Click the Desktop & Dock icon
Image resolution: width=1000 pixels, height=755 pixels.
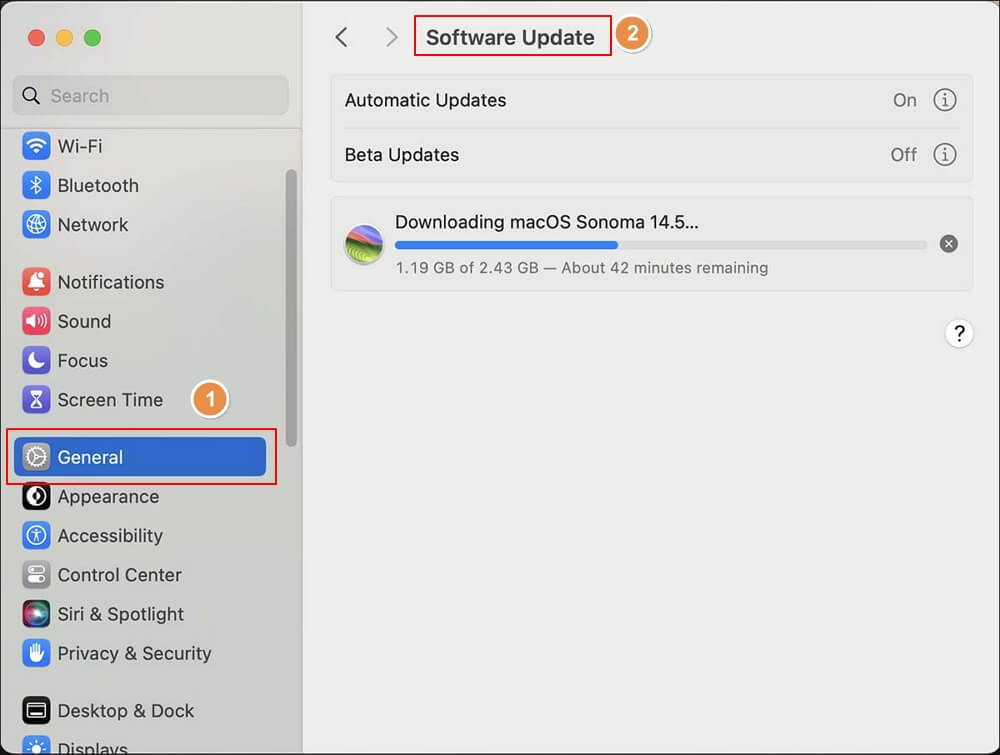coord(36,710)
